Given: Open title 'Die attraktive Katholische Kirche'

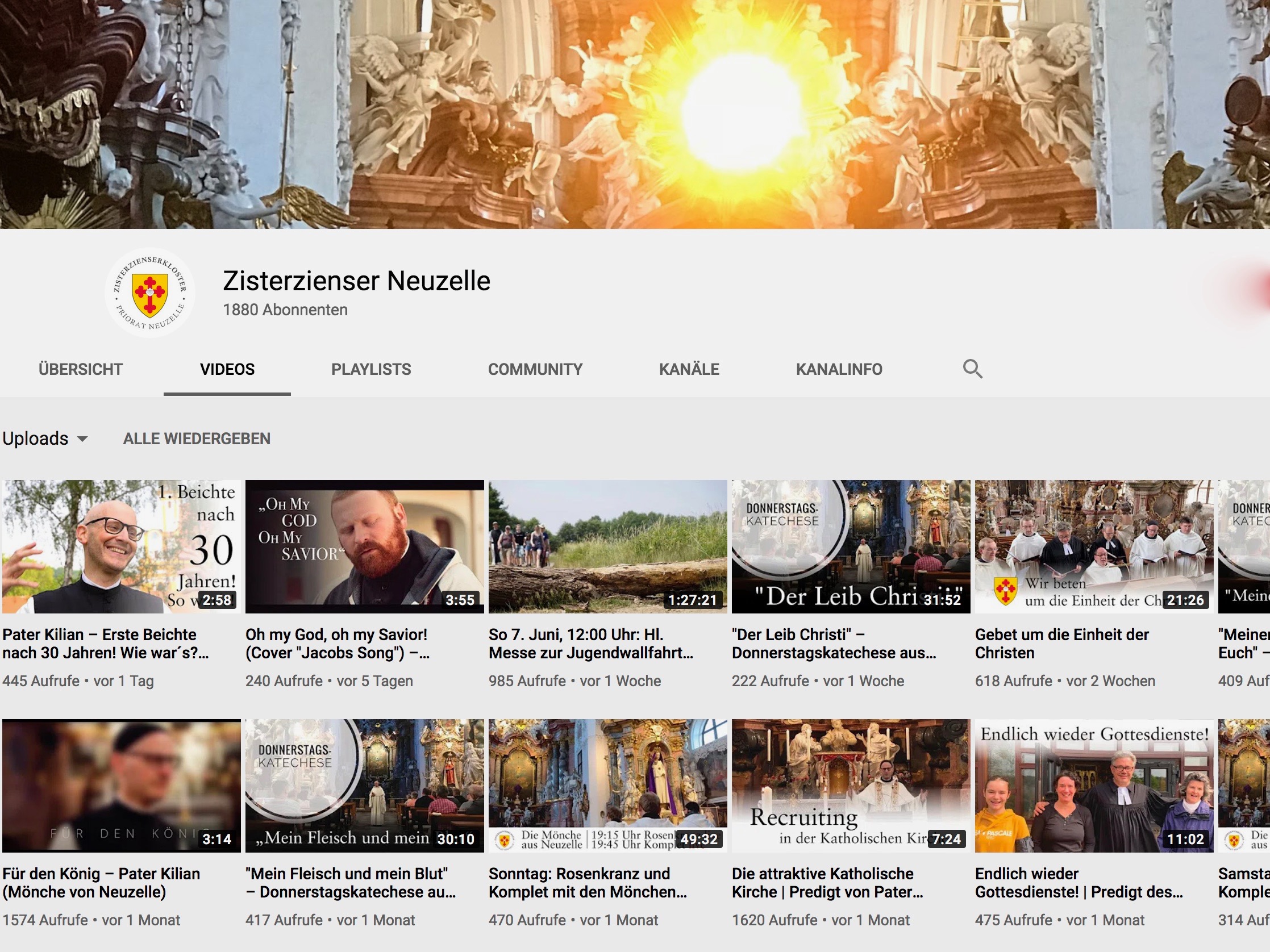Looking at the screenshot, I should pyautogui.click(x=828, y=883).
